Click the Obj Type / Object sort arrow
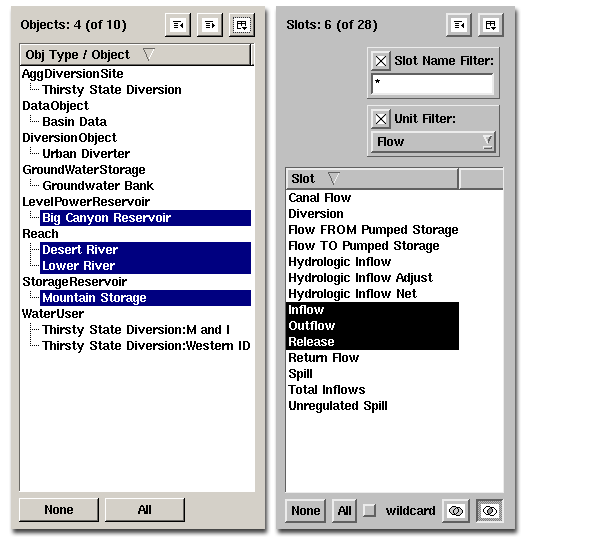The image size is (590, 540). [x=149, y=55]
